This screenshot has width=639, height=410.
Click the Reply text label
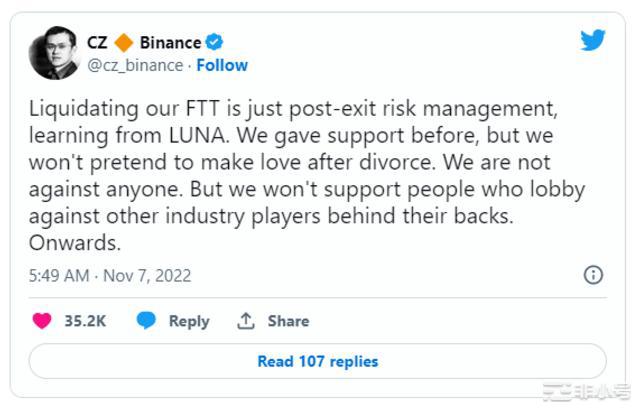188,321
